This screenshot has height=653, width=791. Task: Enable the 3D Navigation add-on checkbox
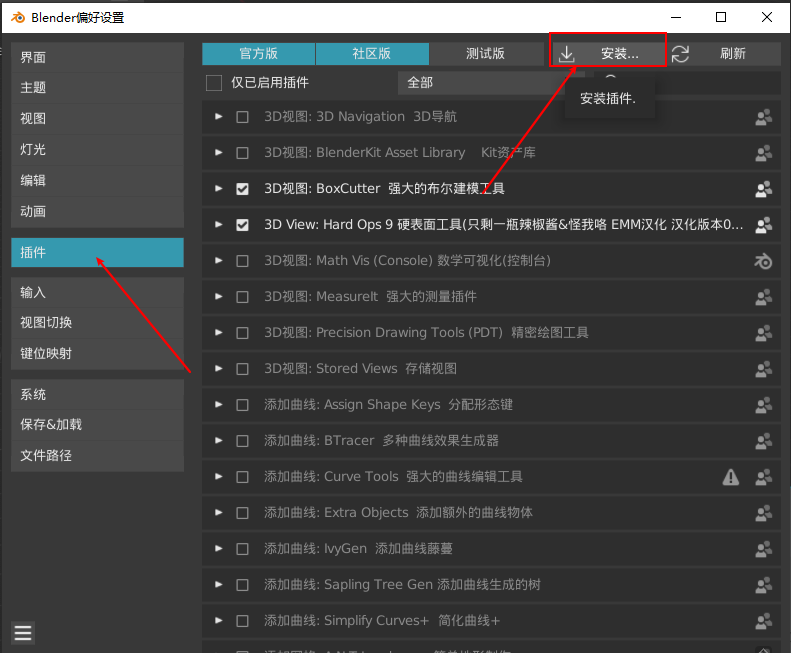[242, 117]
